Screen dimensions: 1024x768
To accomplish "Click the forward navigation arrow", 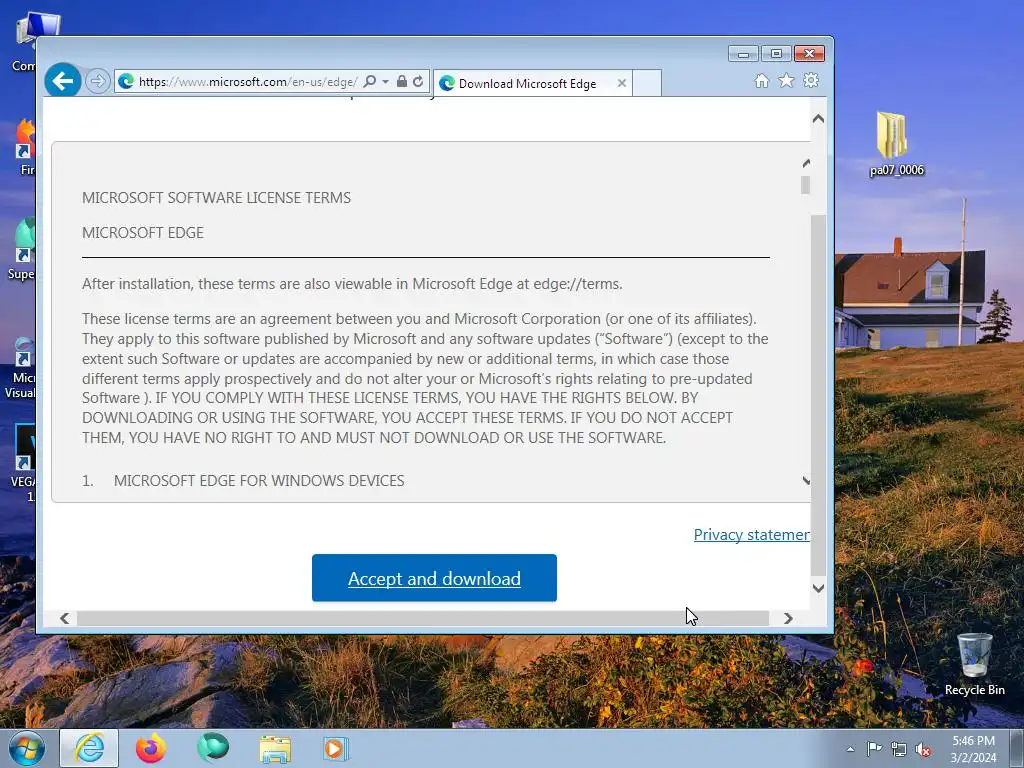I will tap(97, 82).
